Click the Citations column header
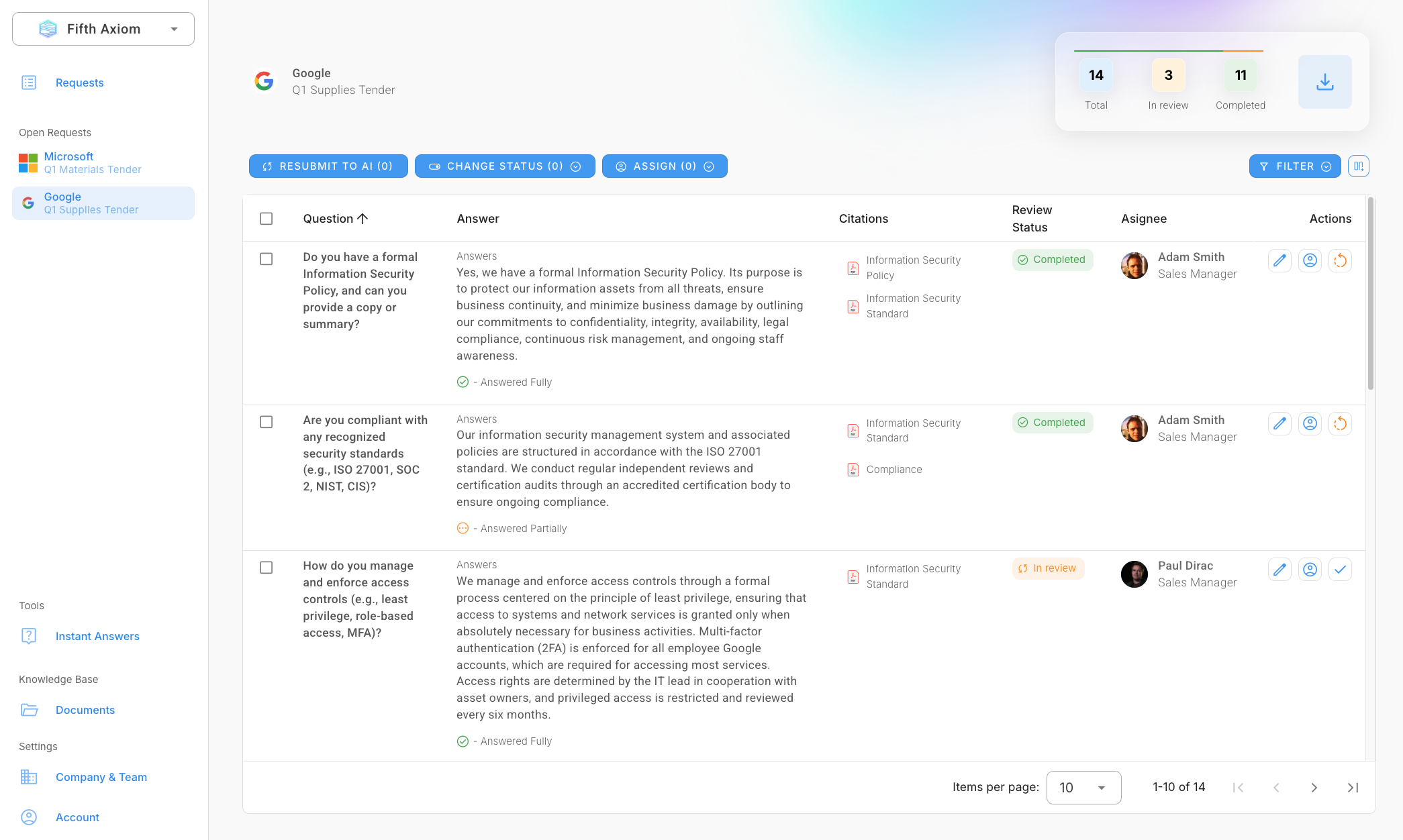 click(863, 219)
